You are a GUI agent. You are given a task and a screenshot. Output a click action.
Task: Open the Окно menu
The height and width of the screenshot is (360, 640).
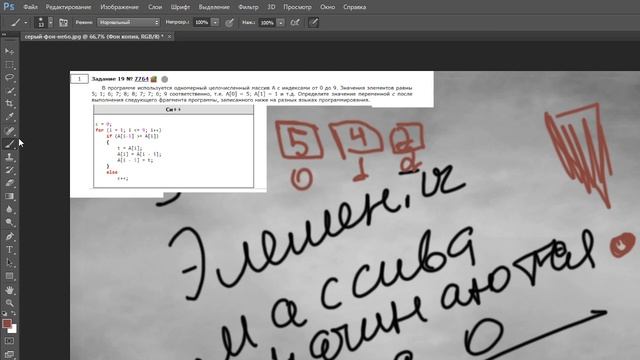(x=327, y=7)
